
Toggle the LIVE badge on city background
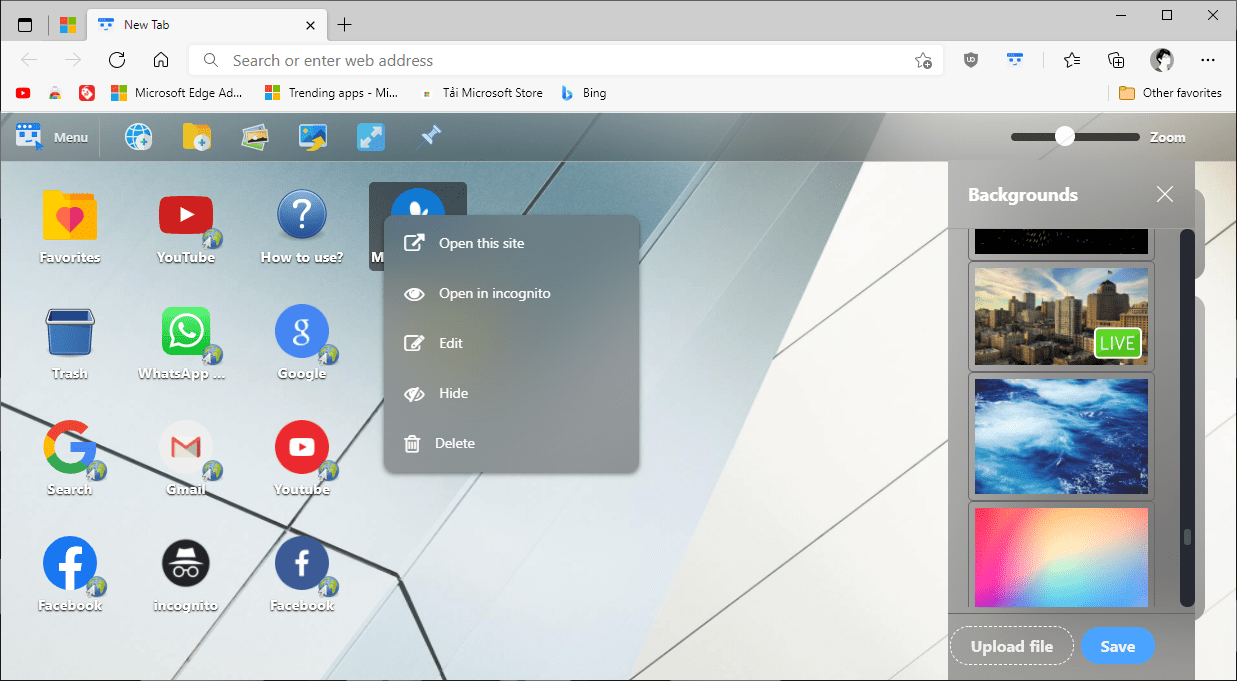(x=1117, y=342)
